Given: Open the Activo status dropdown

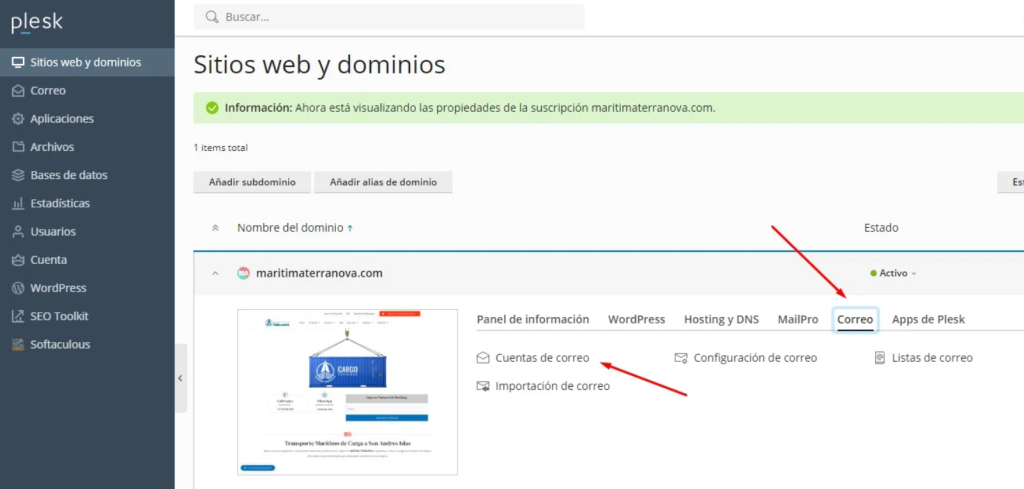Looking at the screenshot, I should [893, 273].
